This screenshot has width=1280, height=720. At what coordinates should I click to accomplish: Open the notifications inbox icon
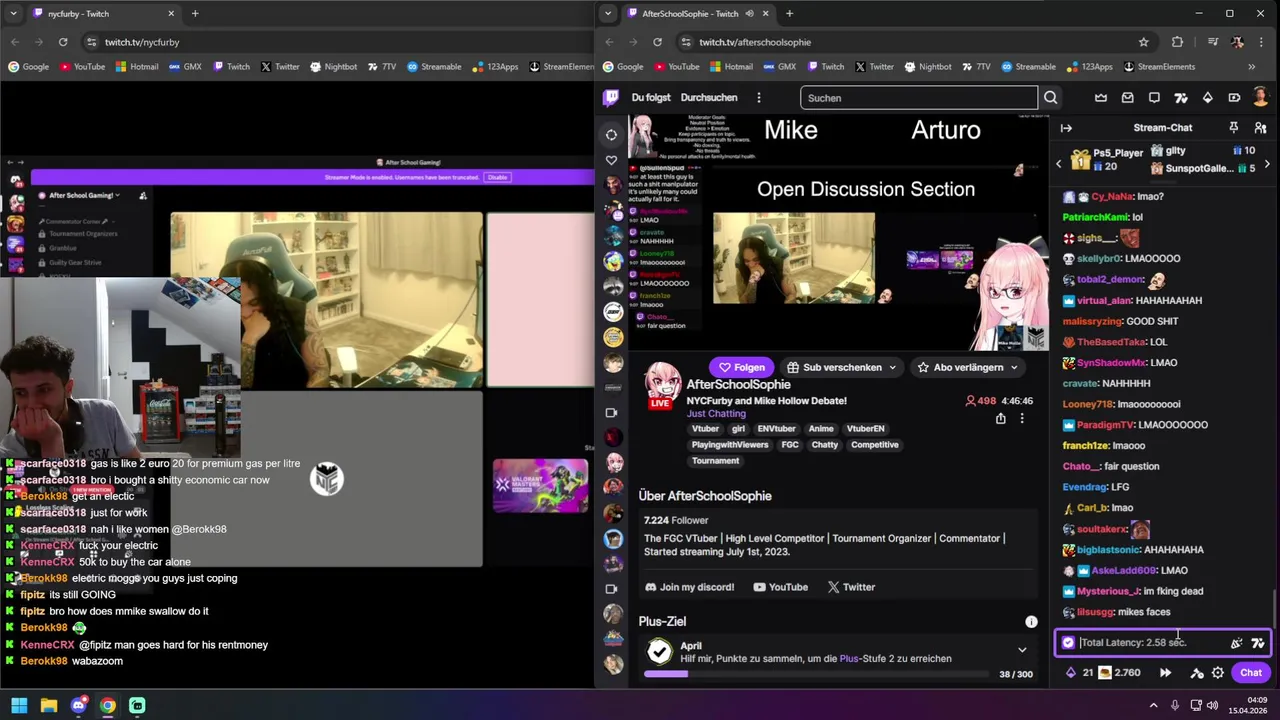click(1128, 98)
